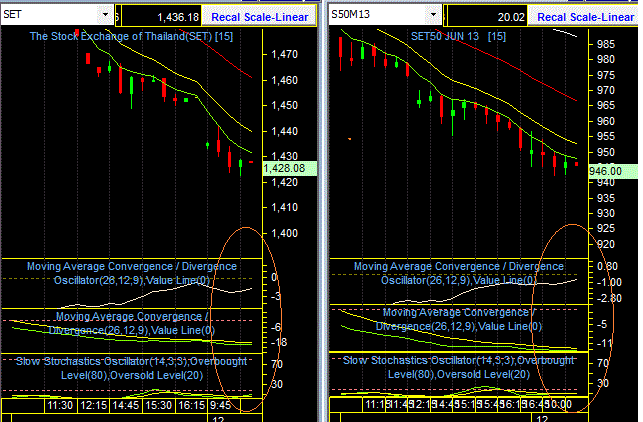This screenshot has width=643, height=422.
Task: Click the 985 price axis value
Action: click(606, 44)
